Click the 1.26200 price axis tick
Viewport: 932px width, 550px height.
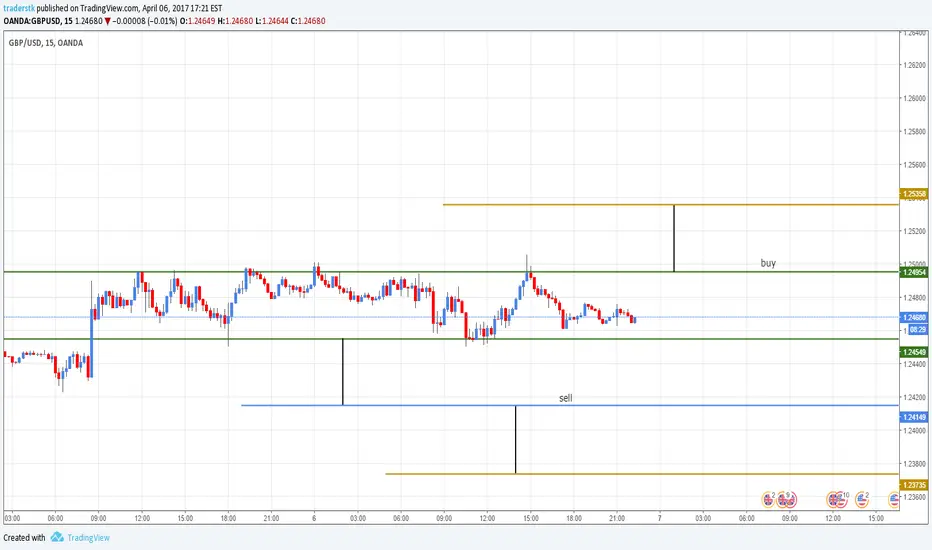click(915, 65)
